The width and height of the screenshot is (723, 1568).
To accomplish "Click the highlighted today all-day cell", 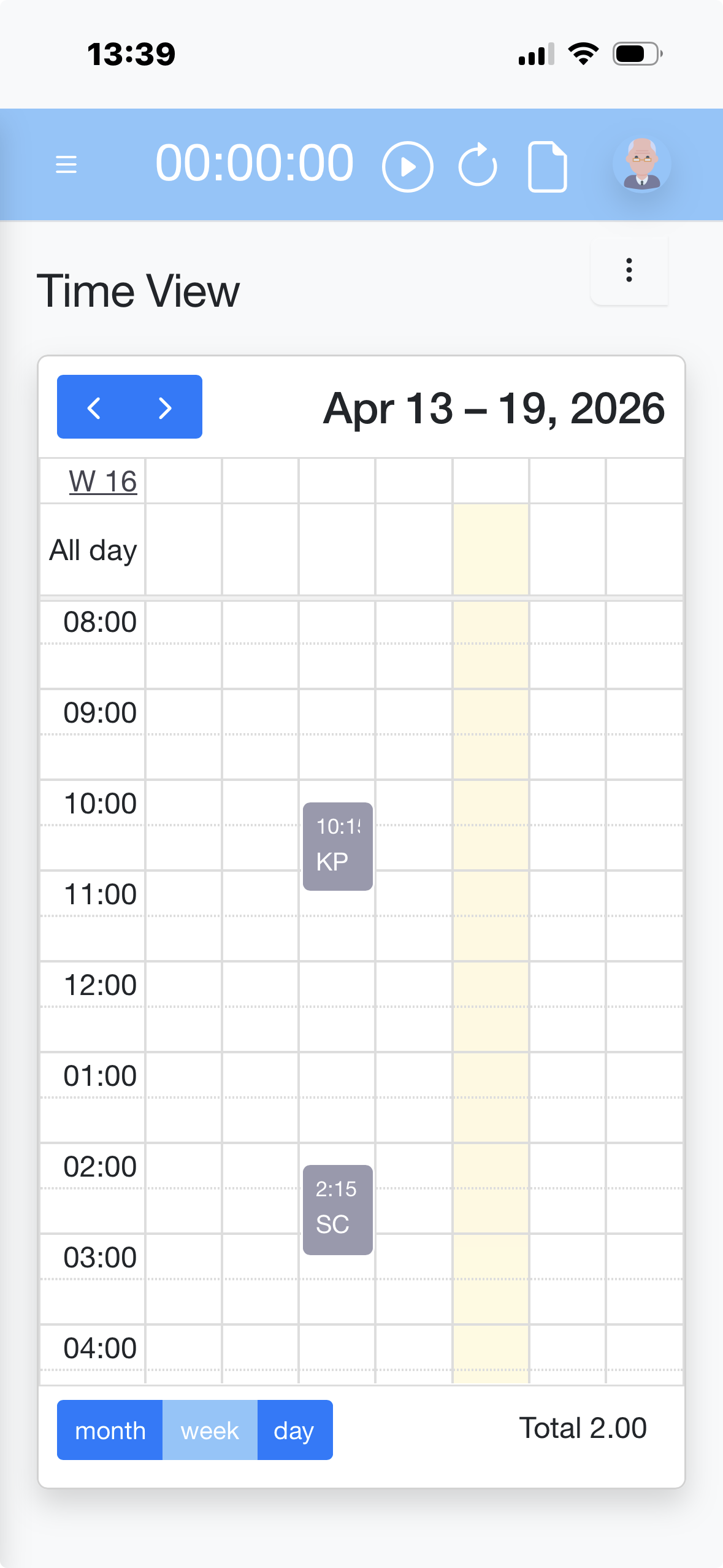I will (x=491, y=549).
